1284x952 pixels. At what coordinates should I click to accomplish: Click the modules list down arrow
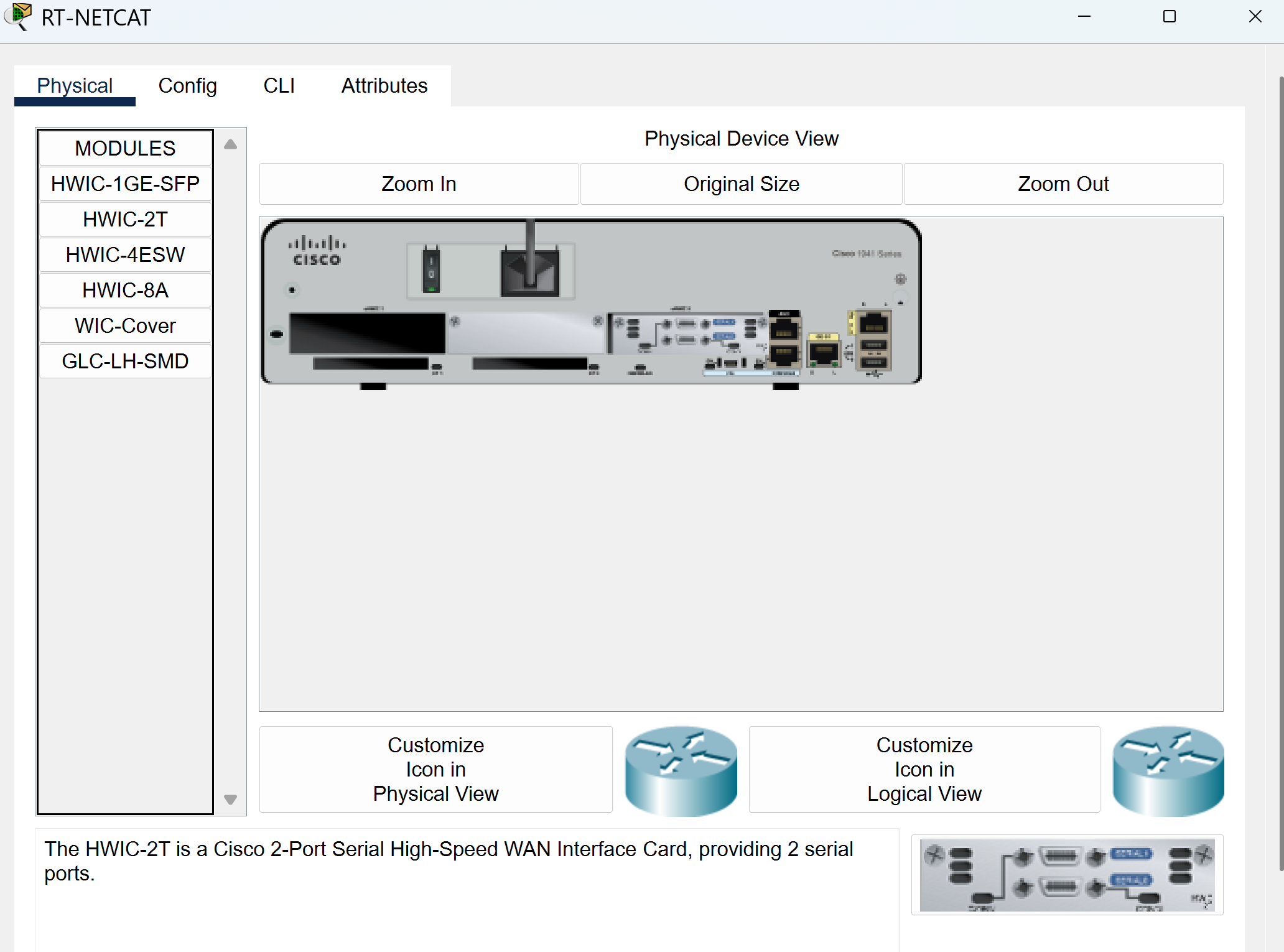point(230,800)
